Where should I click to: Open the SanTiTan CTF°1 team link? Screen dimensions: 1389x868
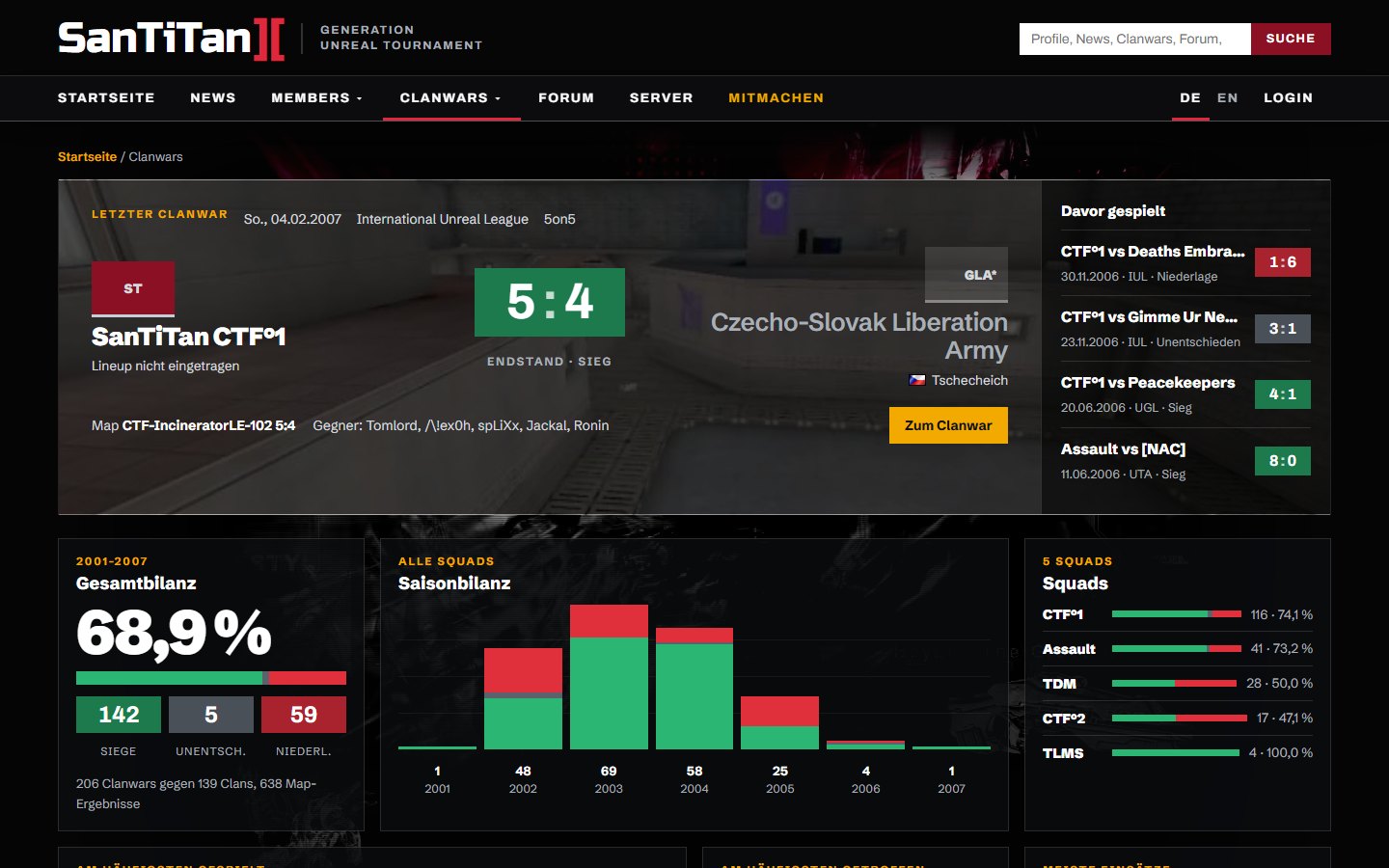189,337
